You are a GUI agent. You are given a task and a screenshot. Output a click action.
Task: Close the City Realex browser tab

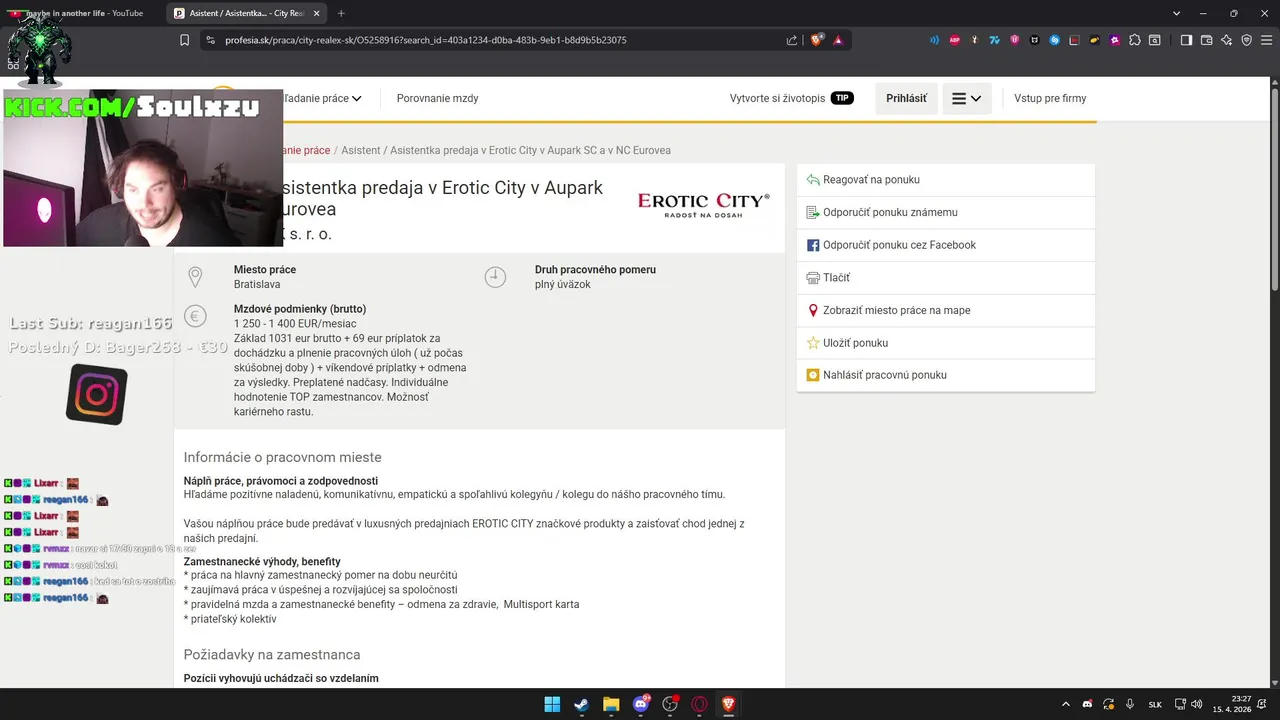click(316, 13)
